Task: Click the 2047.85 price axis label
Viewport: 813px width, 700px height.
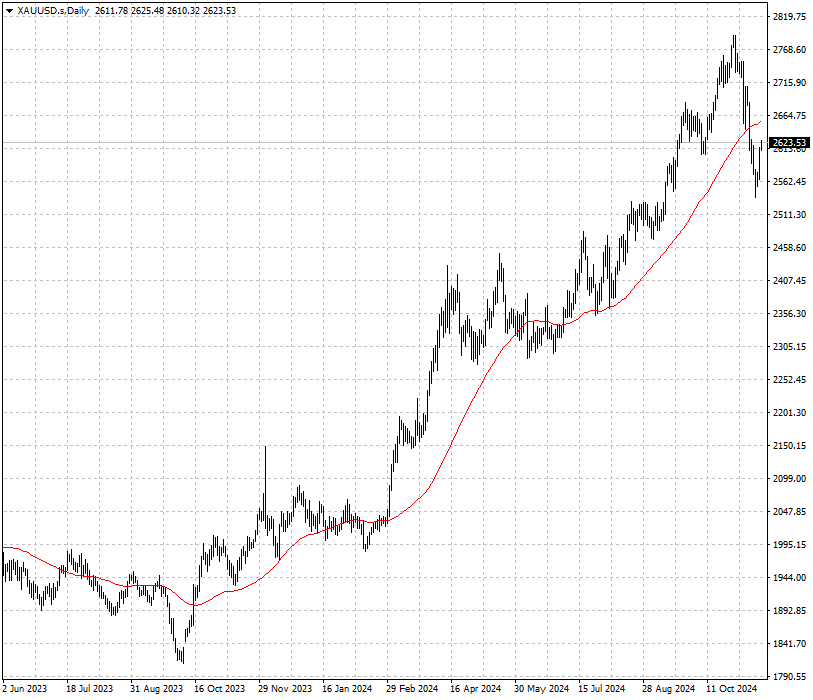Action: point(789,512)
